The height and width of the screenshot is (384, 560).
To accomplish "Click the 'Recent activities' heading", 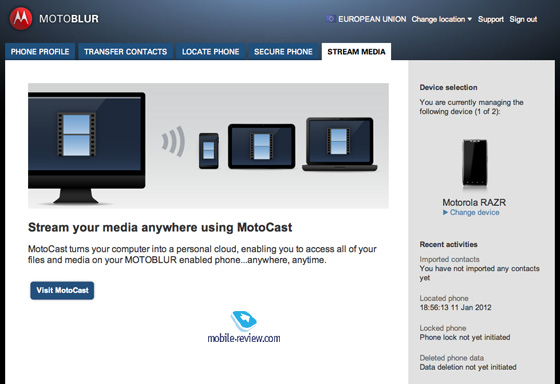I will coord(449,245).
